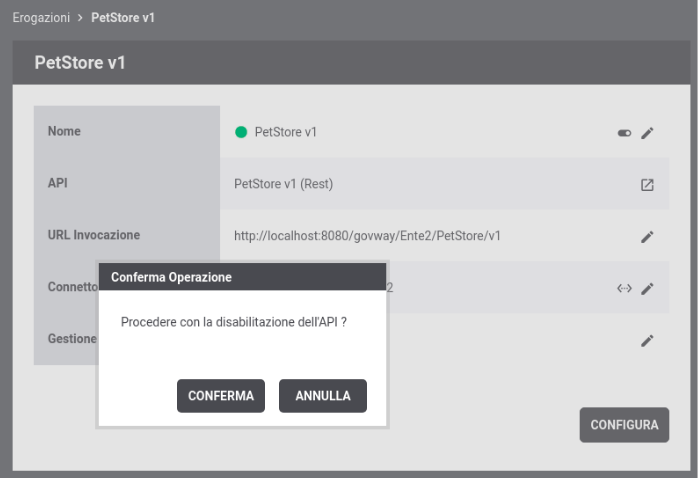This screenshot has height=478, width=698.
Task: Go back to Erogazioni in breadcrumb
Action: click(41, 18)
